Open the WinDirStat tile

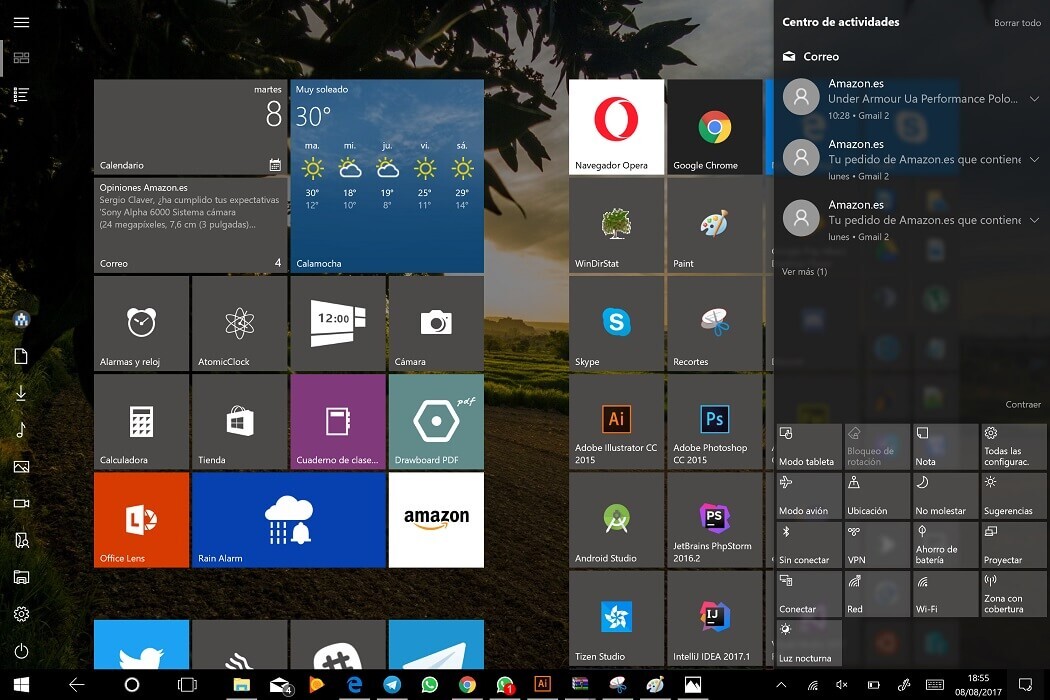[616, 226]
